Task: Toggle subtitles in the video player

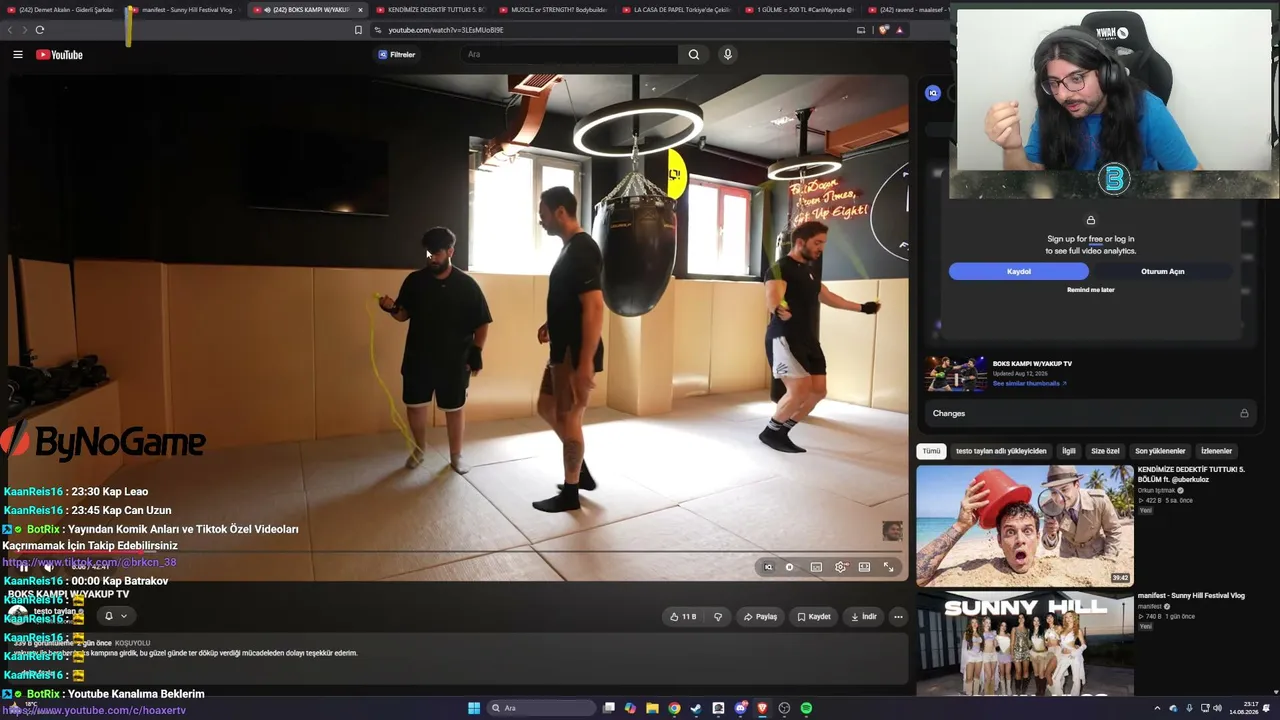Action: (x=816, y=567)
